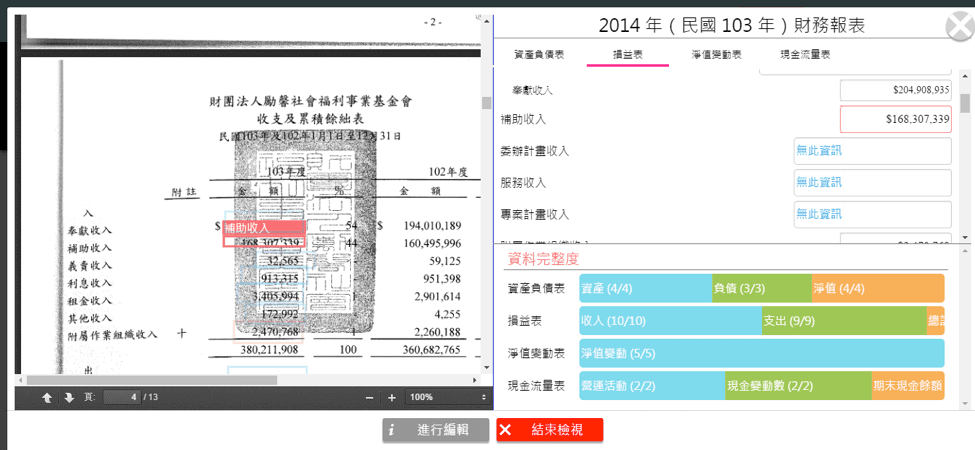The image size is (975, 450).
Task: Click 補助收入 value field $168,307,339
Action: coord(895,119)
